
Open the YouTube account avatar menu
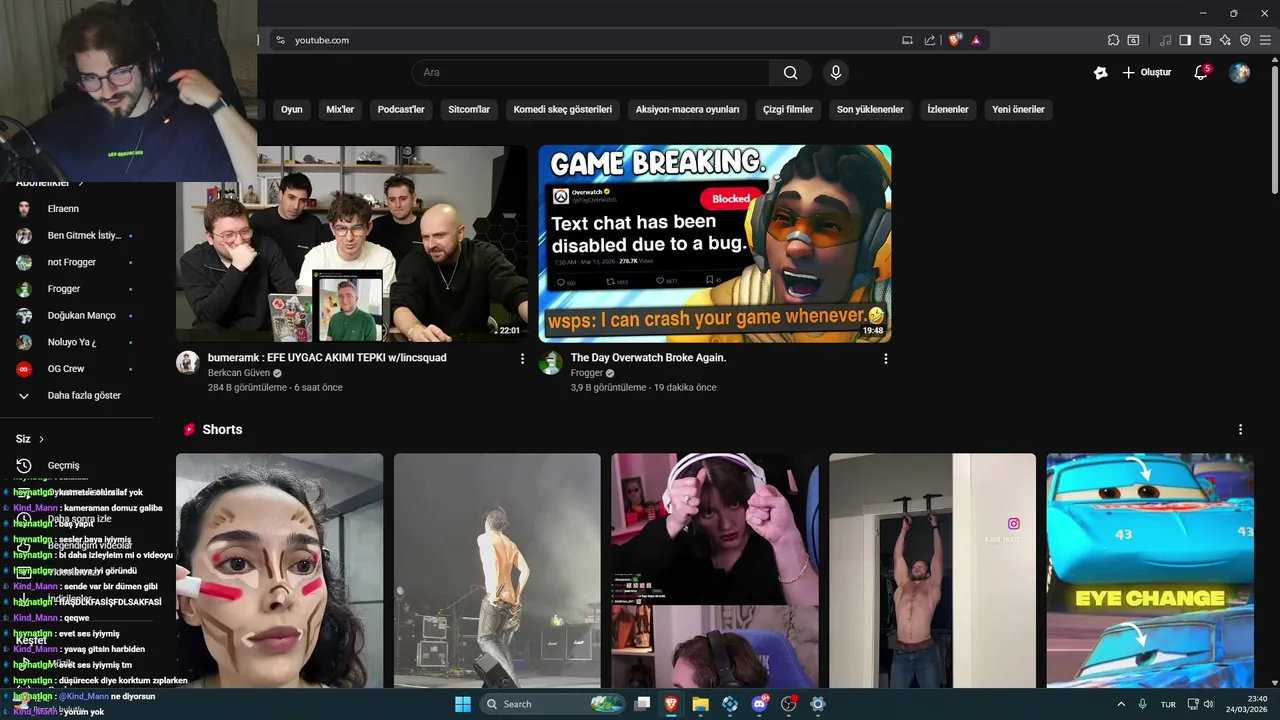pos(1239,72)
